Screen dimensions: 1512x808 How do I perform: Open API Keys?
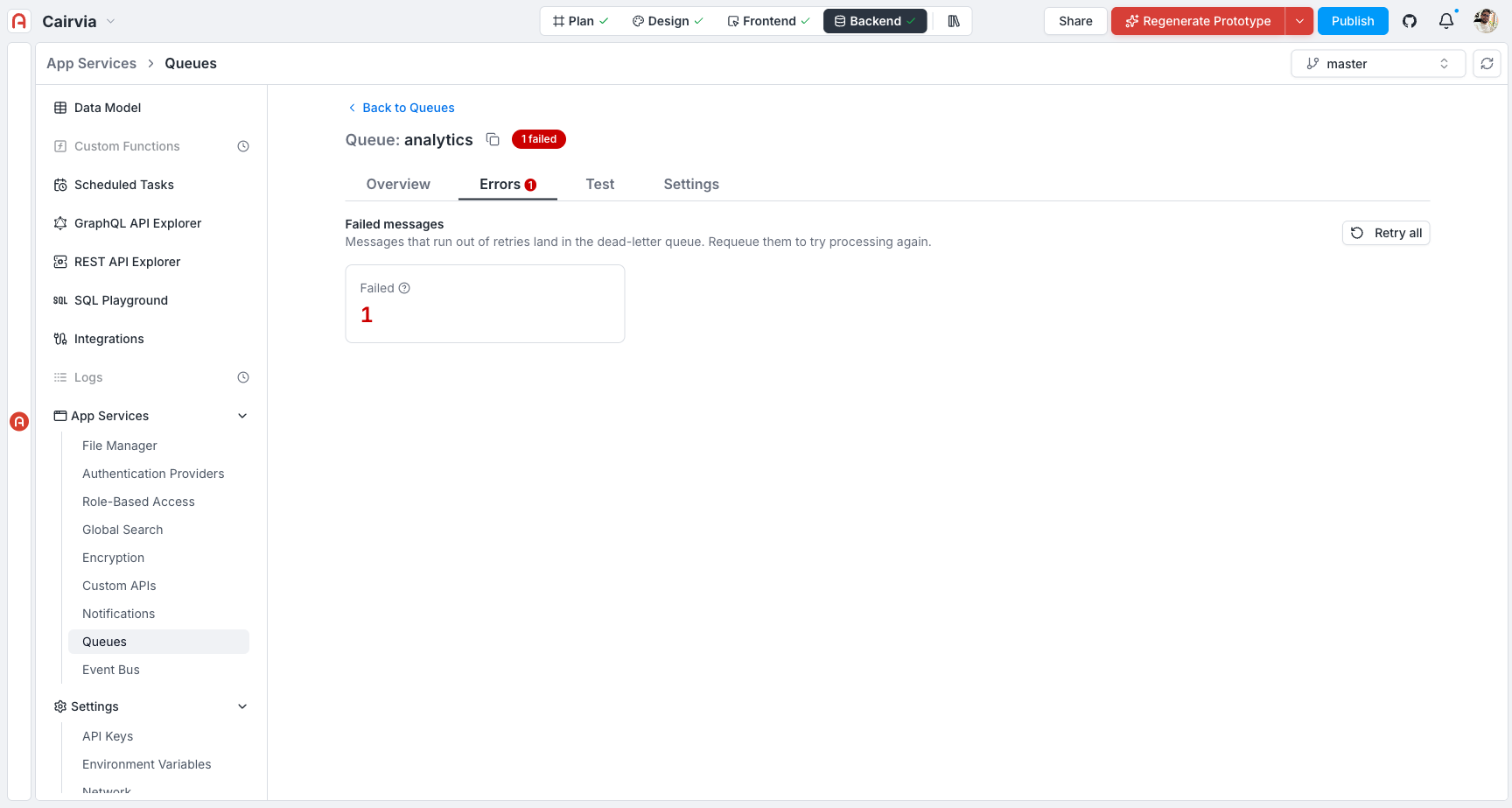pyautogui.click(x=158, y=736)
